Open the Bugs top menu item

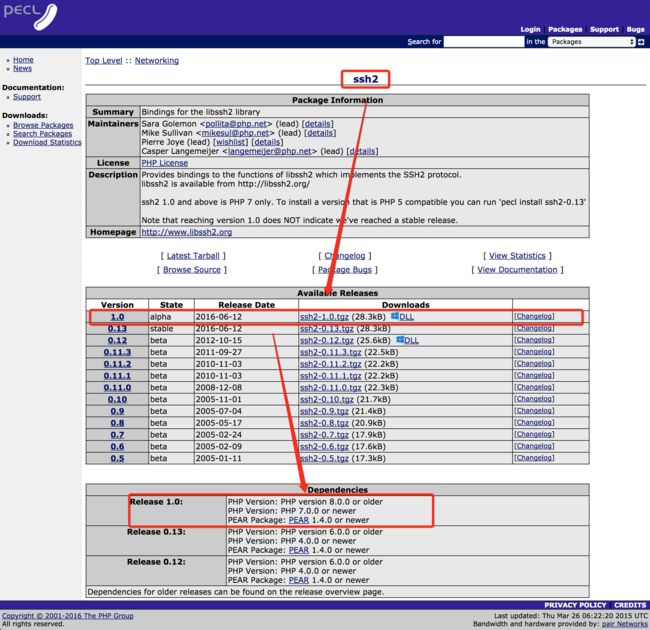point(635,29)
